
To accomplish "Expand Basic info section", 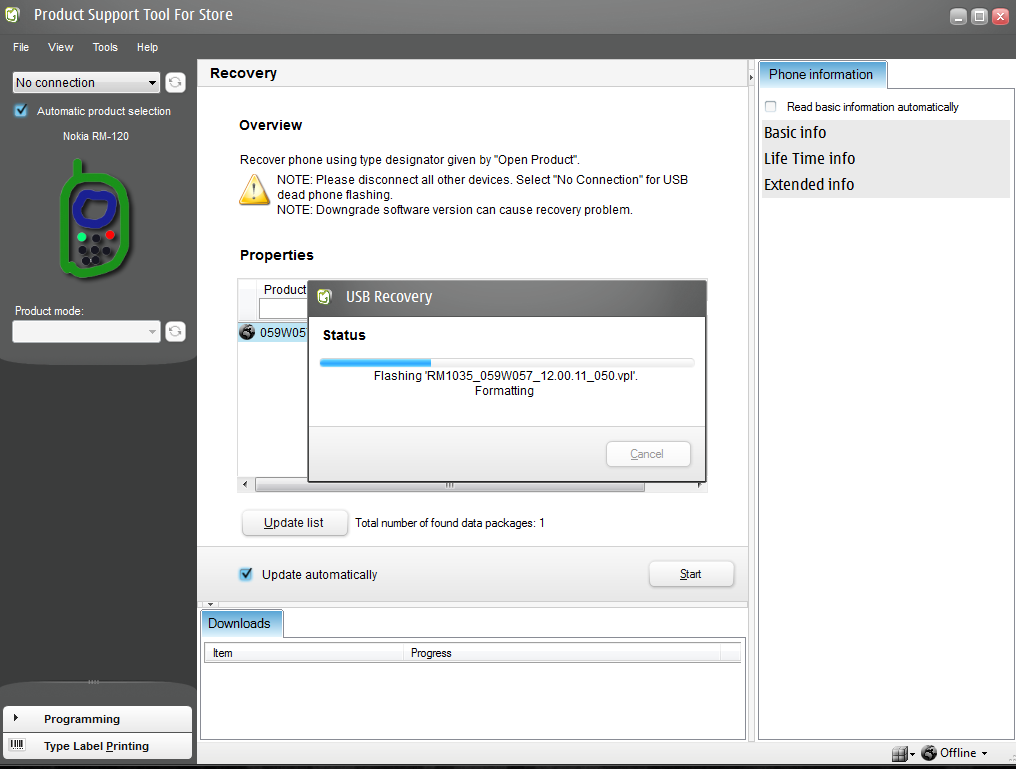I will tap(885, 133).
